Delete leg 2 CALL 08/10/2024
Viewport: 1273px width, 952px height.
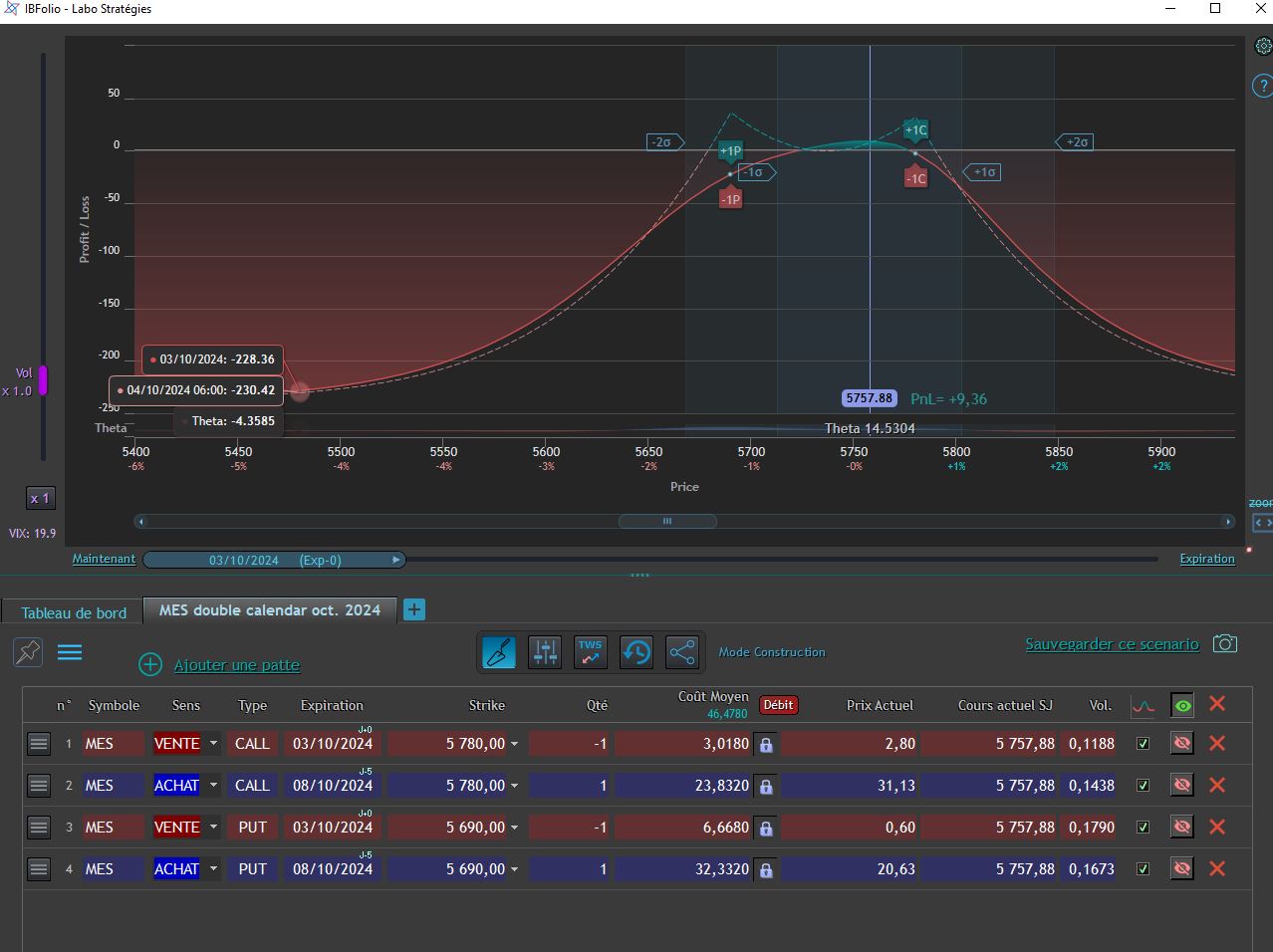click(x=1217, y=785)
